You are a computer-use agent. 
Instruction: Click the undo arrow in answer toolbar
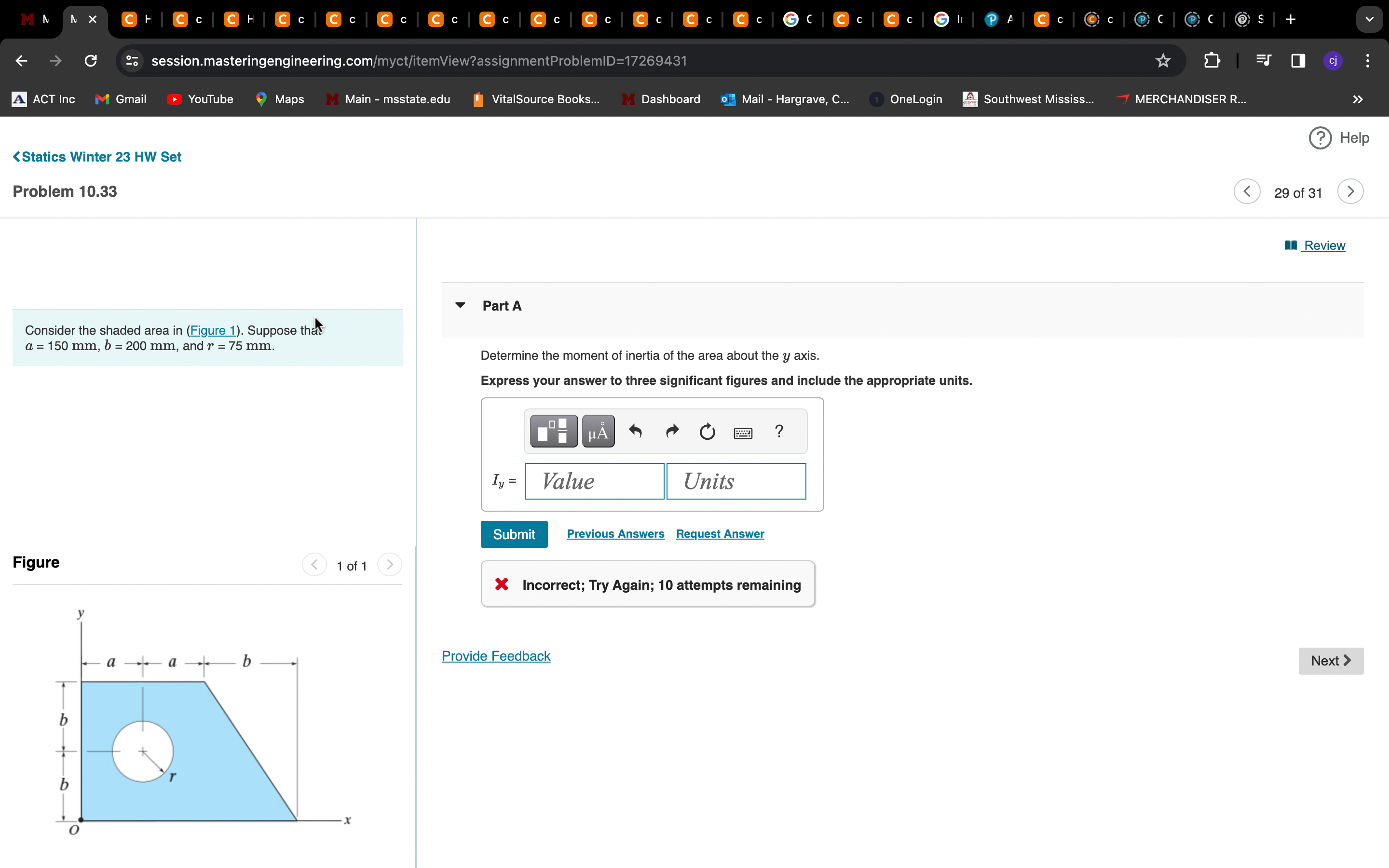(x=635, y=431)
